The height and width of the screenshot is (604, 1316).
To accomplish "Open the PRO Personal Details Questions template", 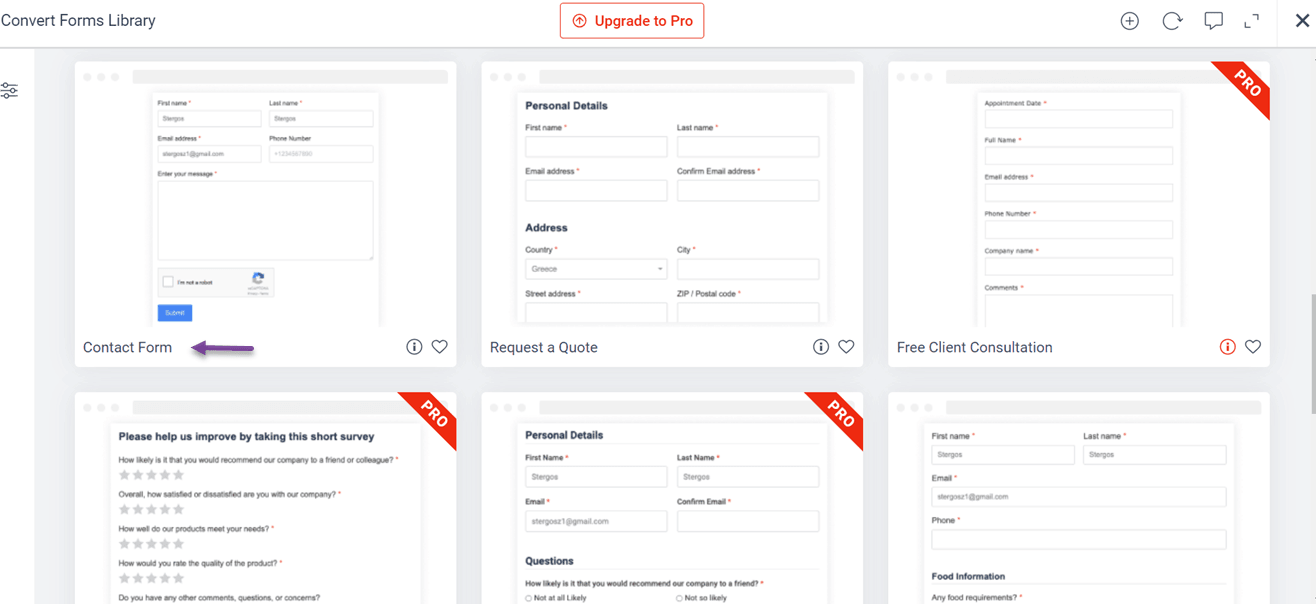I will pyautogui.click(x=672, y=498).
